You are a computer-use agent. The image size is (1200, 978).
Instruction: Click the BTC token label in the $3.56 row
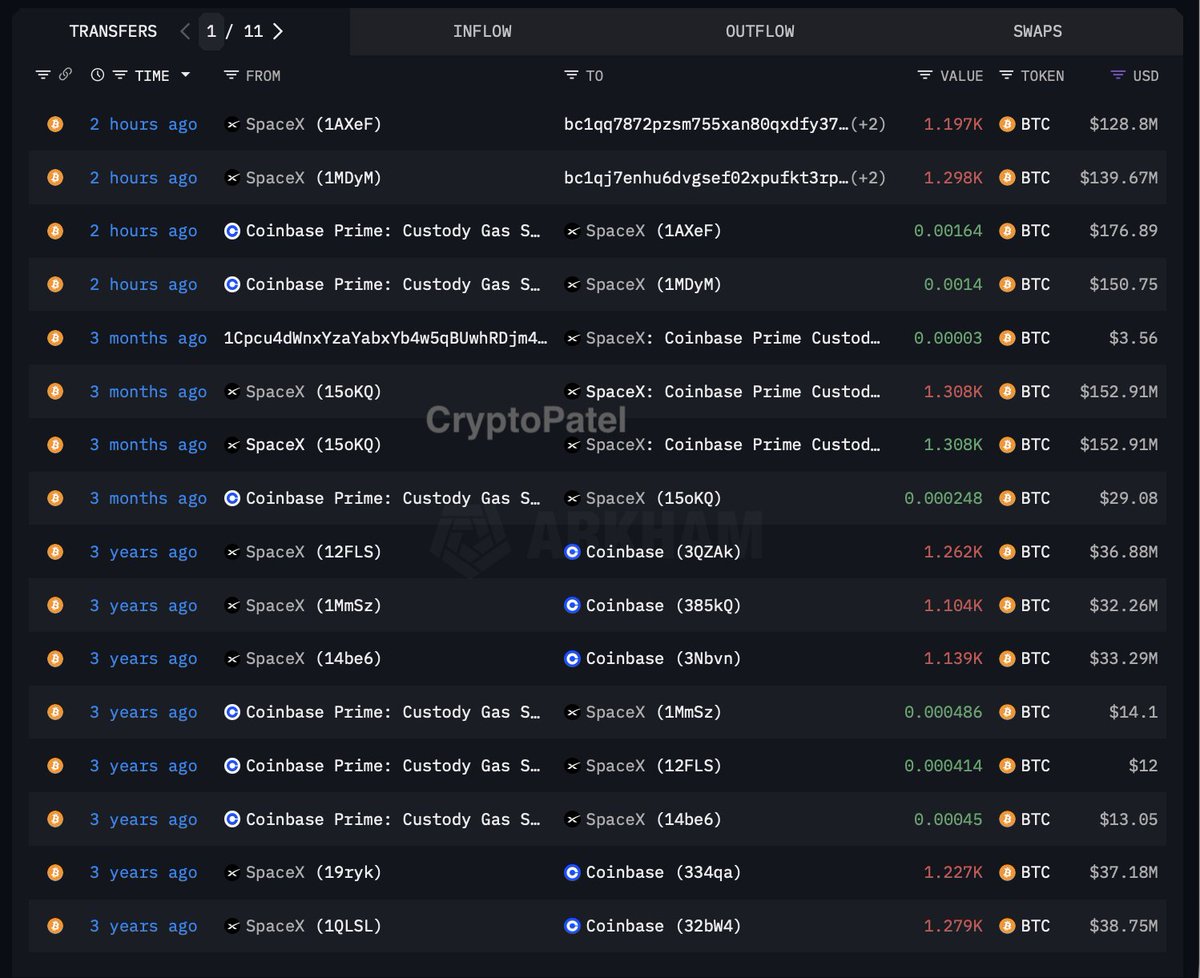[1036, 338]
